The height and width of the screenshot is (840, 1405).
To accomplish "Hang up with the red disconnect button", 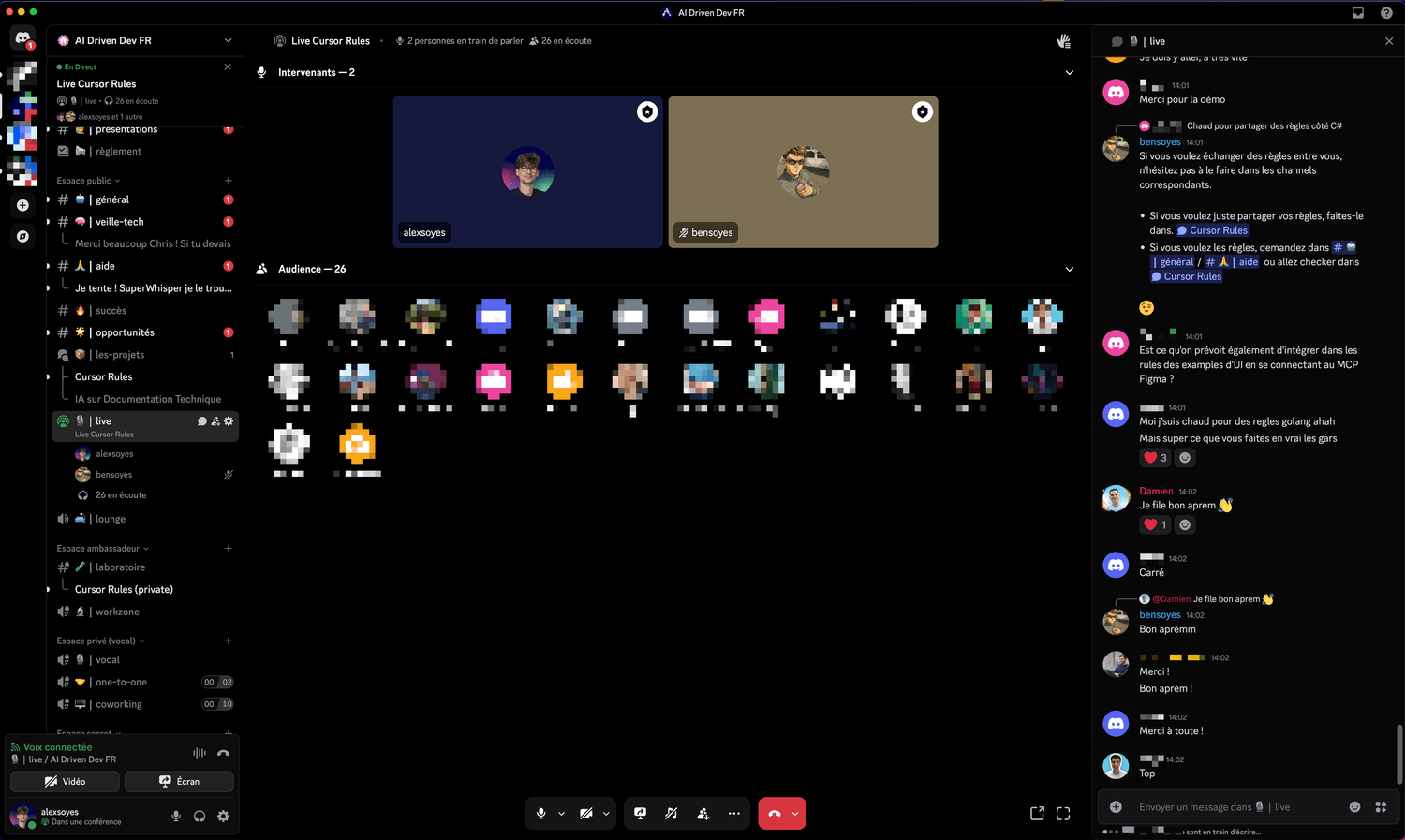I will 774,813.
